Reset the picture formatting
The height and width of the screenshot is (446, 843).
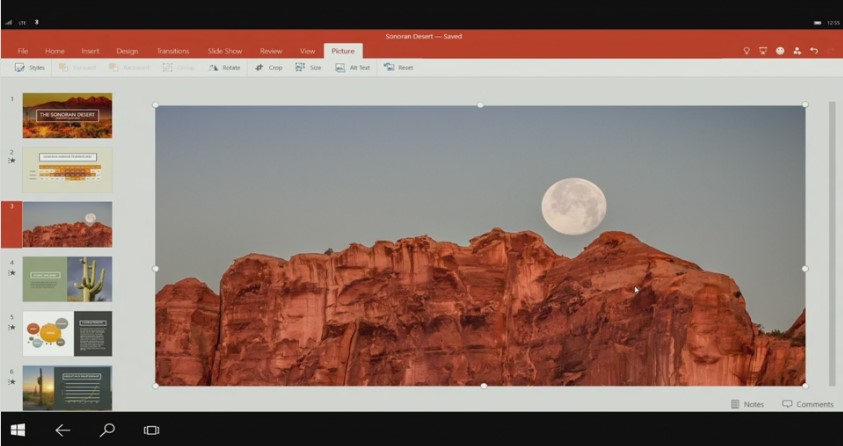(x=398, y=68)
